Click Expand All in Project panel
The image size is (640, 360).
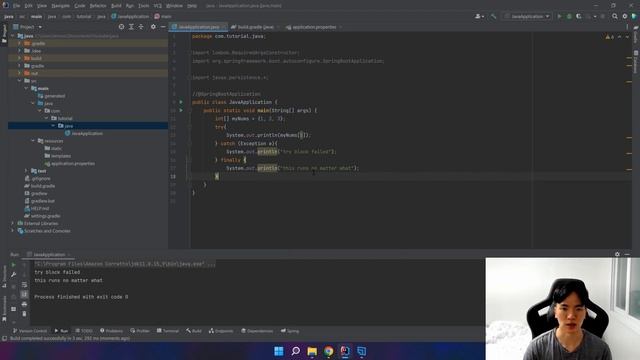coord(131,27)
